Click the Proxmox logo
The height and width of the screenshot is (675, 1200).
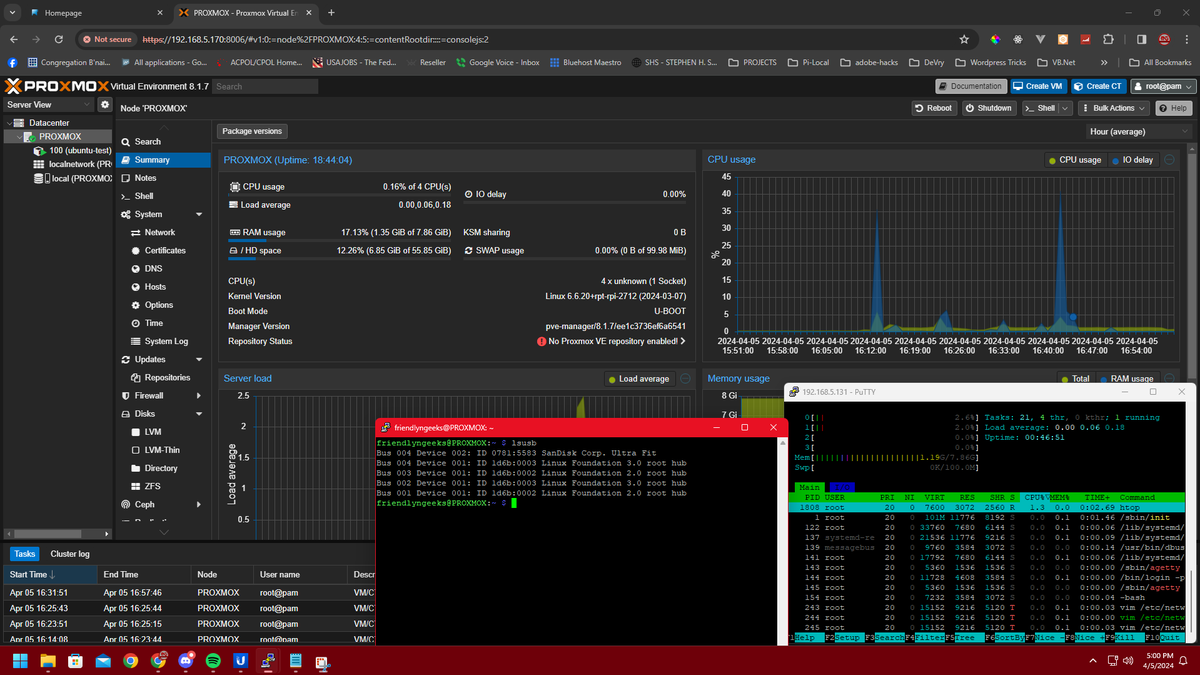pyautogui.click(x=56, y=86)
